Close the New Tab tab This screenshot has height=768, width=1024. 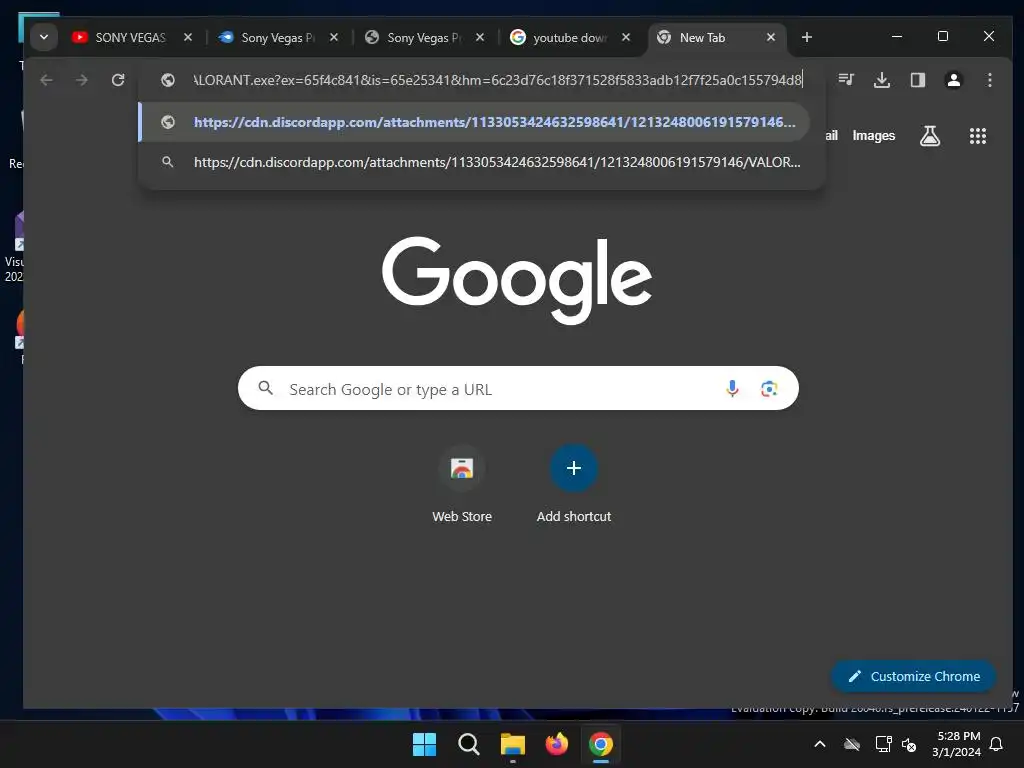771,37
